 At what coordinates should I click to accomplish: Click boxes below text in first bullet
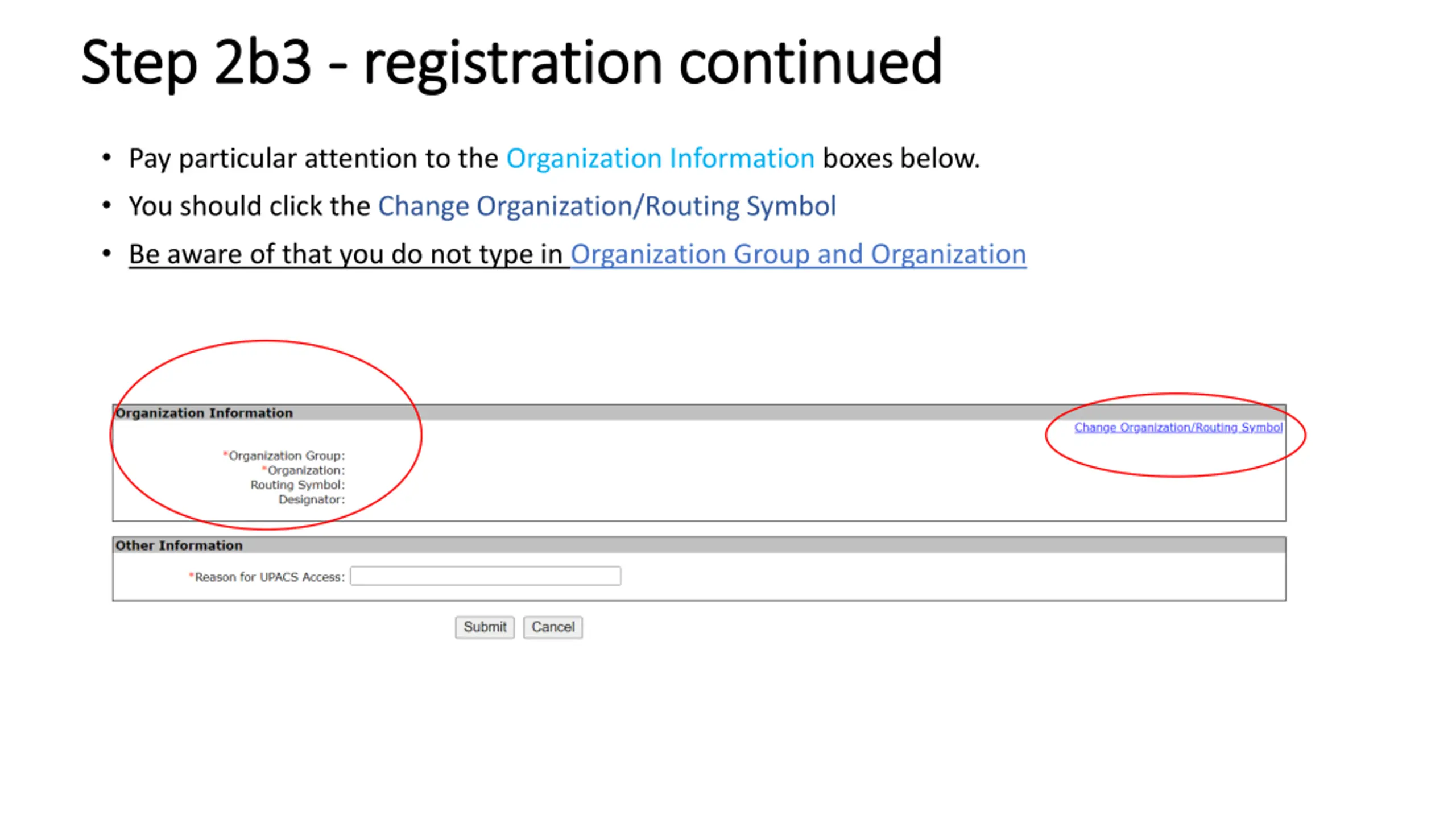tap(900, 159)
